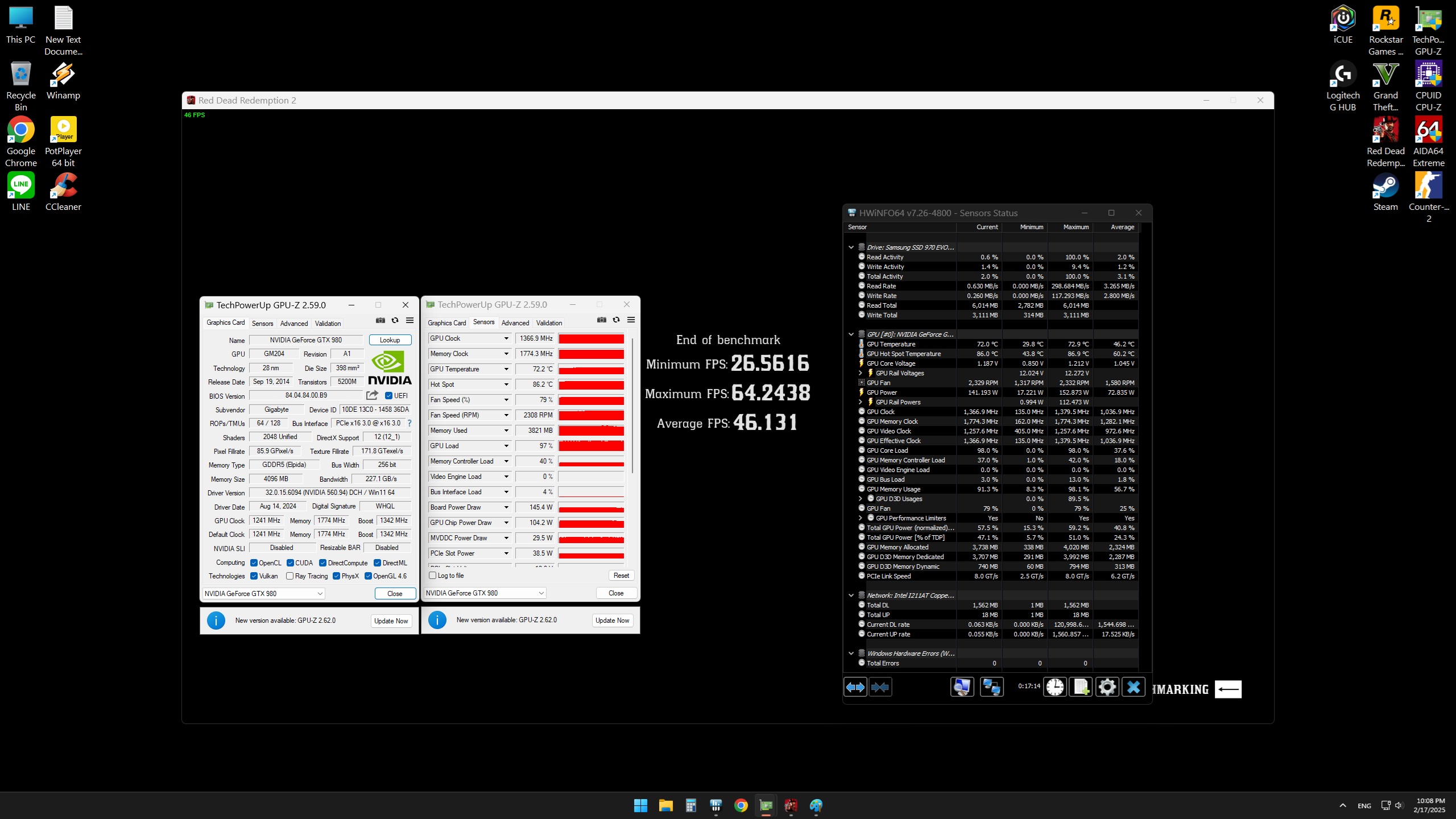This screenshot has height=819, width=1456.
Task: Click camera icon in GPU-Z Sensors window
Action: click(602, 320)
